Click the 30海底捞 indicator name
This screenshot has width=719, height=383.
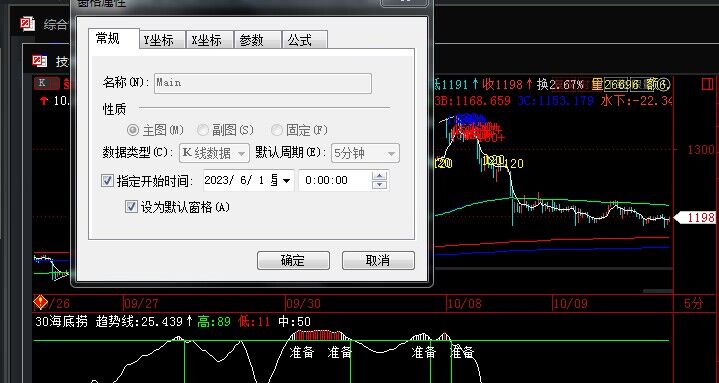(x=61, y=322)
